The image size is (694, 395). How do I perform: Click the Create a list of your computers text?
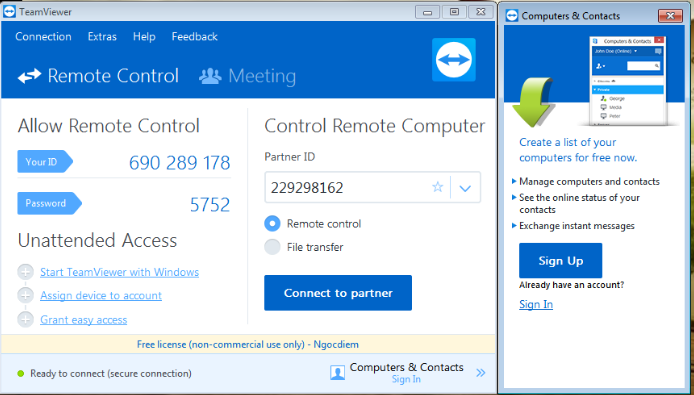[578, 150]
